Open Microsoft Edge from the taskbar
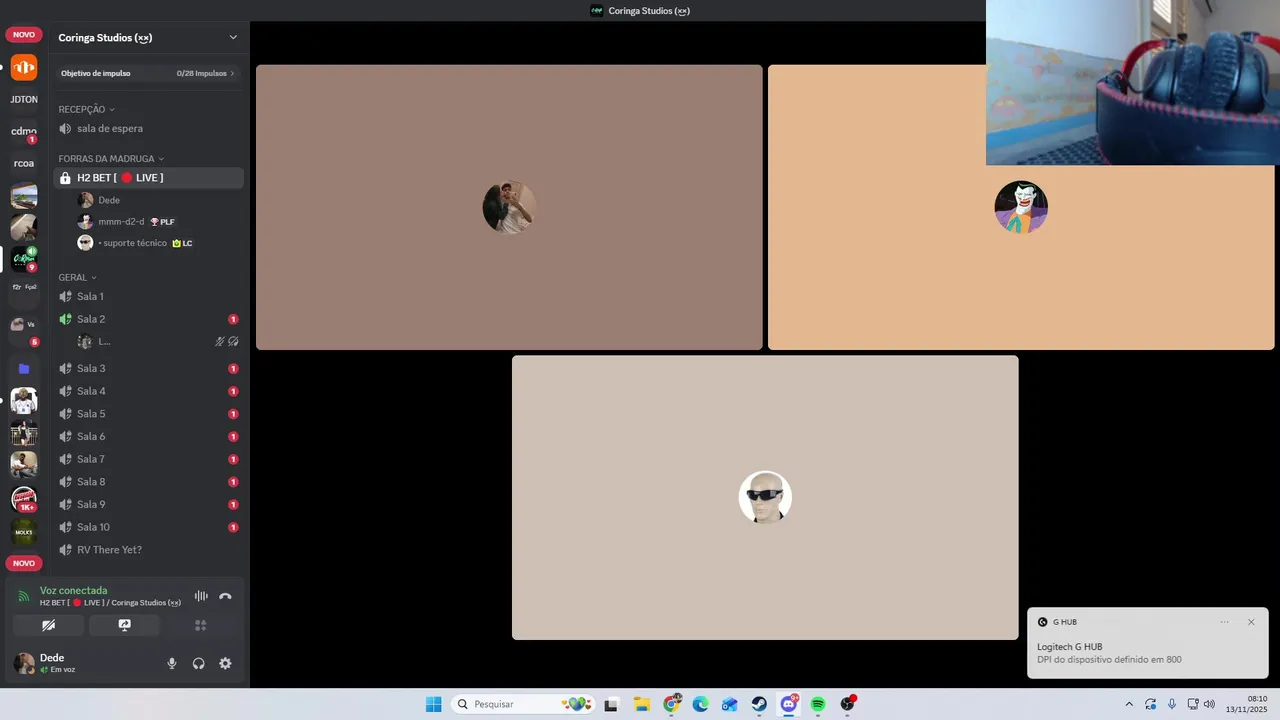Viewport: 1280px width, 720px height. click(701, 704)
